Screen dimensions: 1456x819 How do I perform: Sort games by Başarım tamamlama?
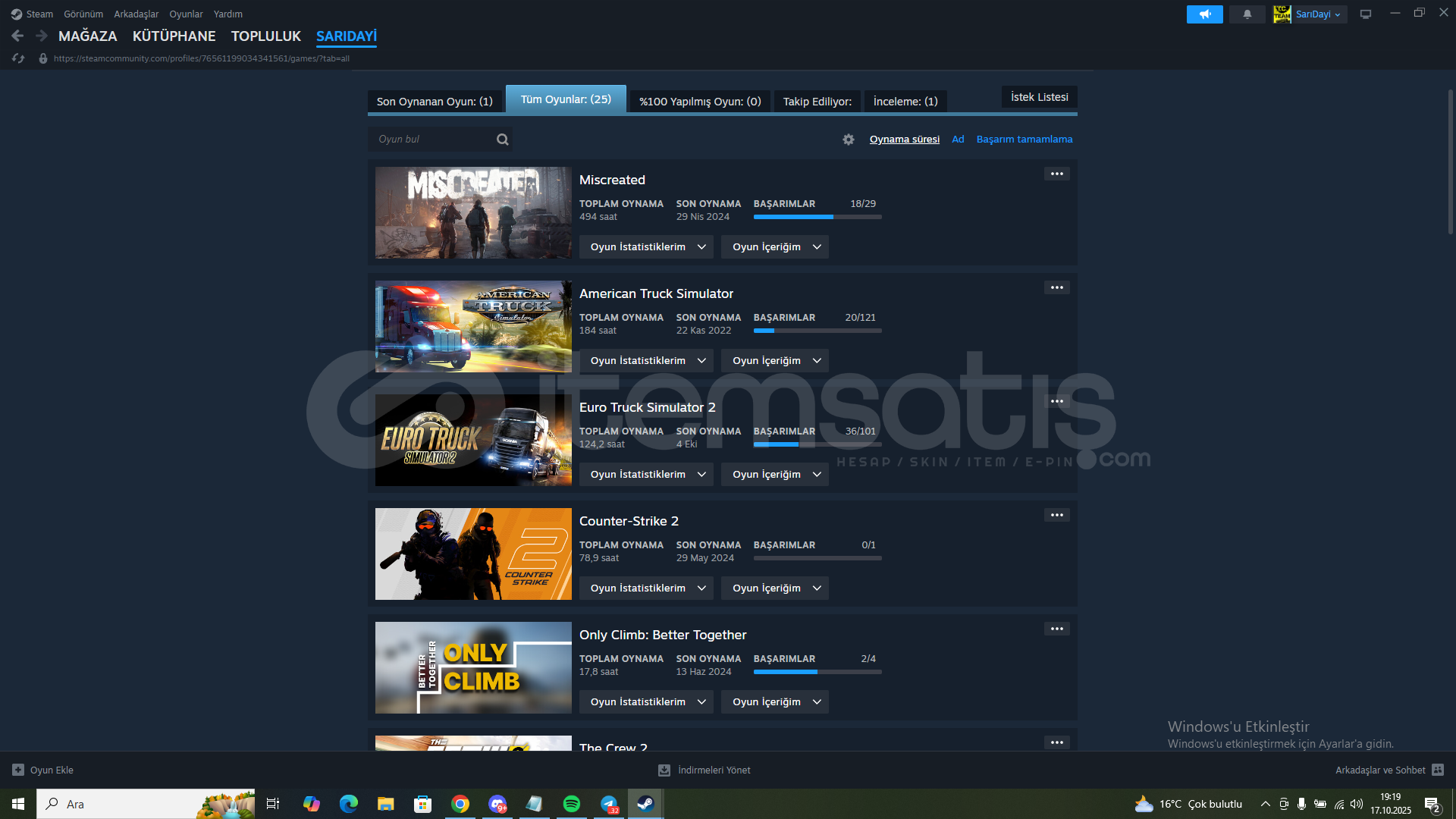[1024, 140]
